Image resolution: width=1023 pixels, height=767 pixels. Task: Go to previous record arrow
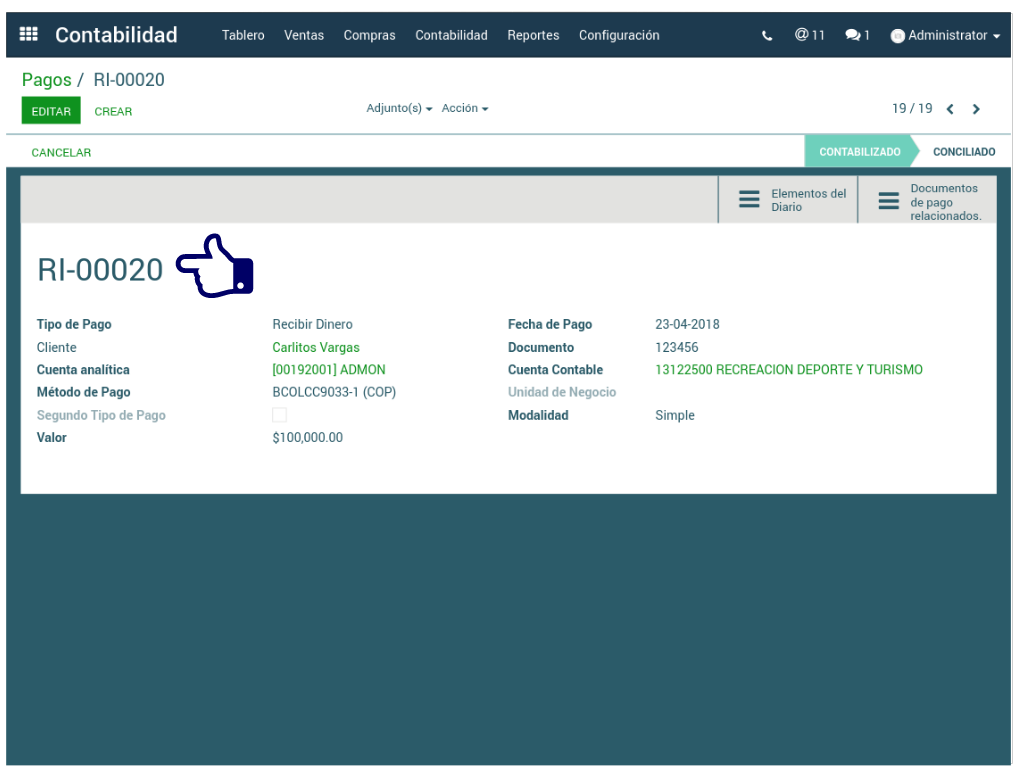(950, 109)
